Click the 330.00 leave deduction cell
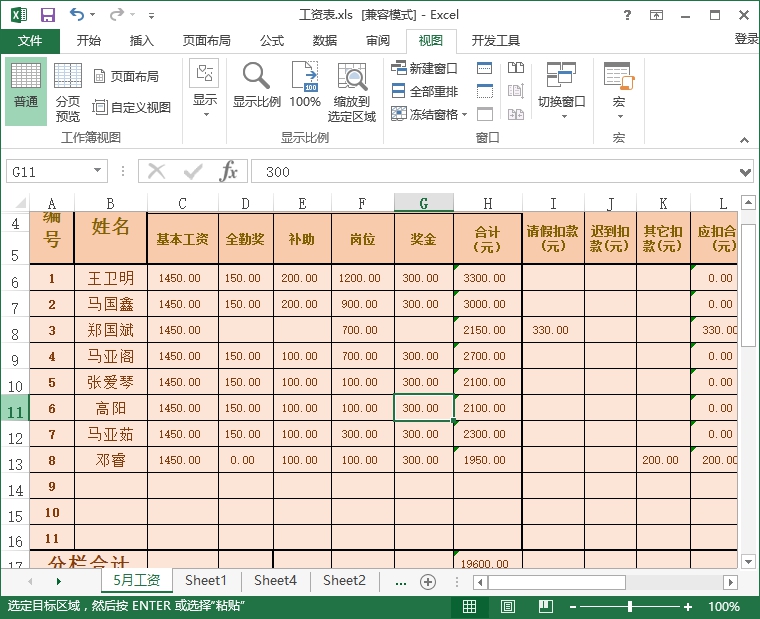Image resolution: width=760 pixels, height=619 pixels. (553, 330)
